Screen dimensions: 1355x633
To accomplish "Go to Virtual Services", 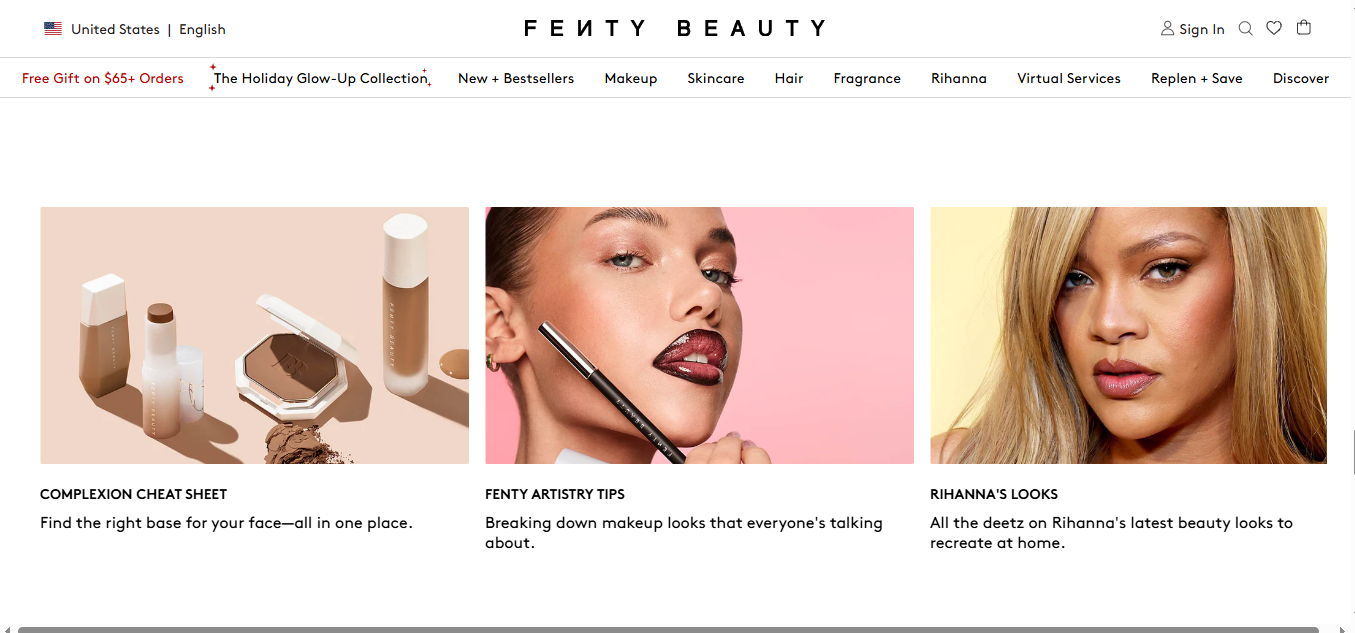I will click(x=1068, y=78).
